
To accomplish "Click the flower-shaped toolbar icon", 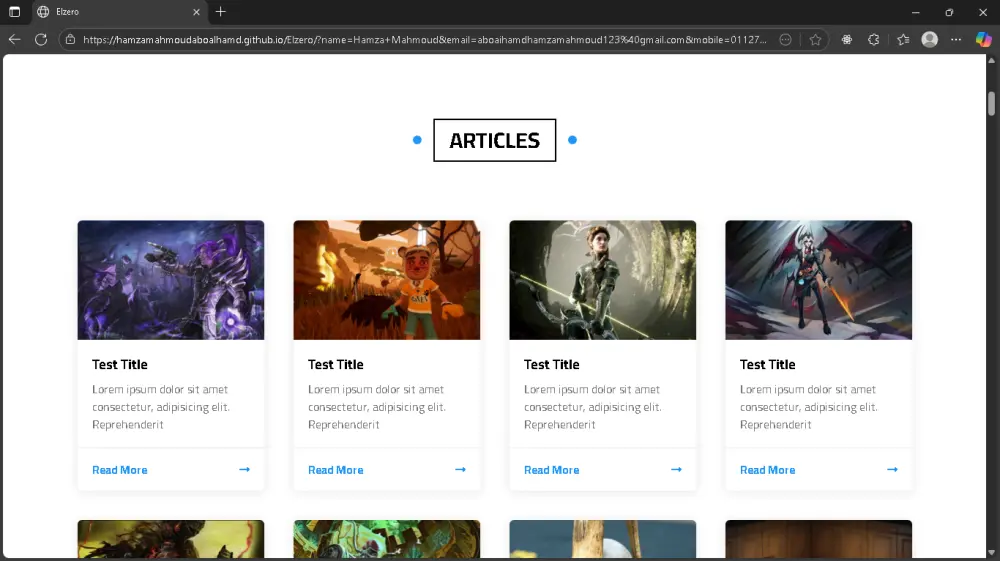I will click(x=847, y=40).
